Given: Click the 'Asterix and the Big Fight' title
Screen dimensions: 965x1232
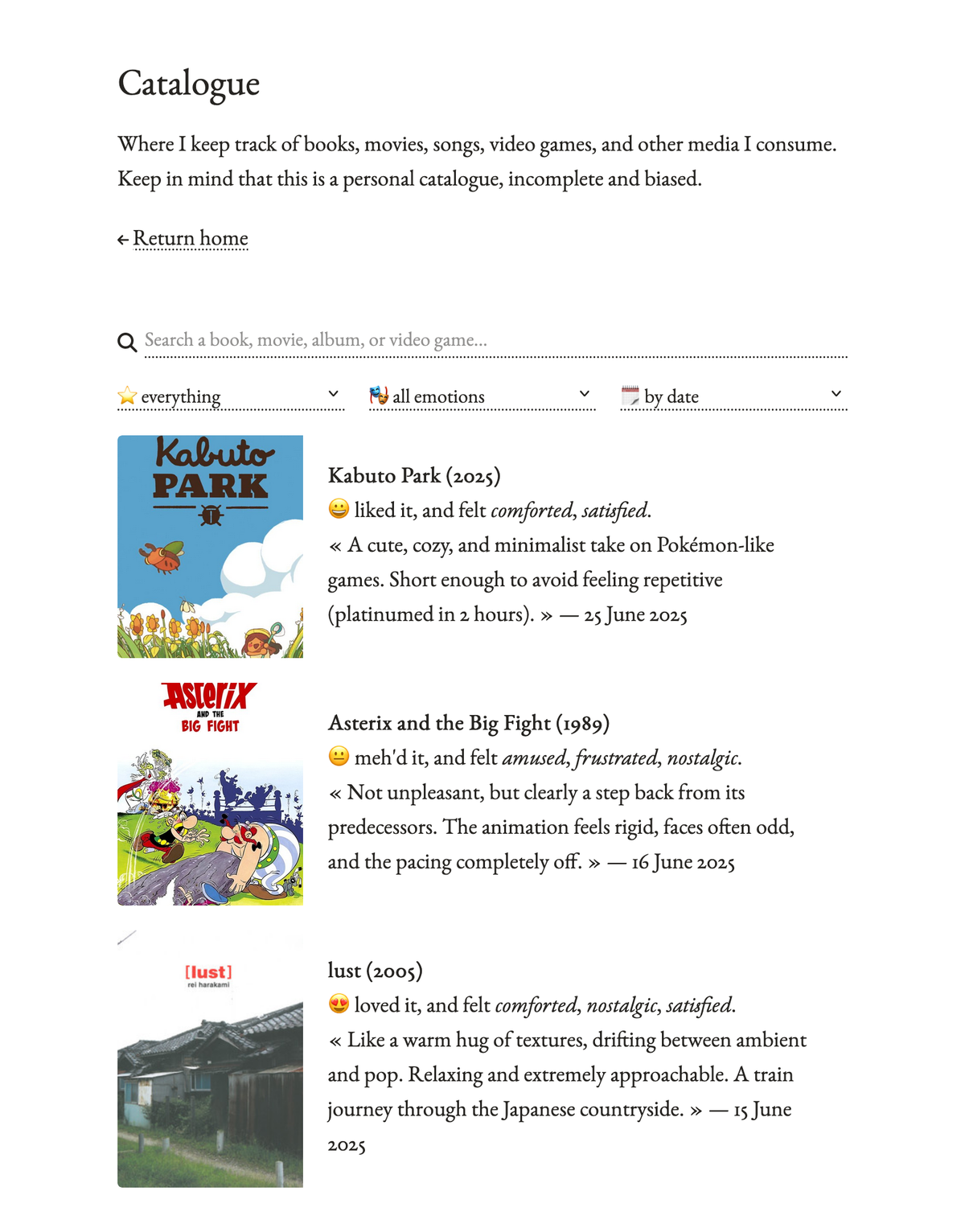Looking at the screenshot, I should pos(469,723).
